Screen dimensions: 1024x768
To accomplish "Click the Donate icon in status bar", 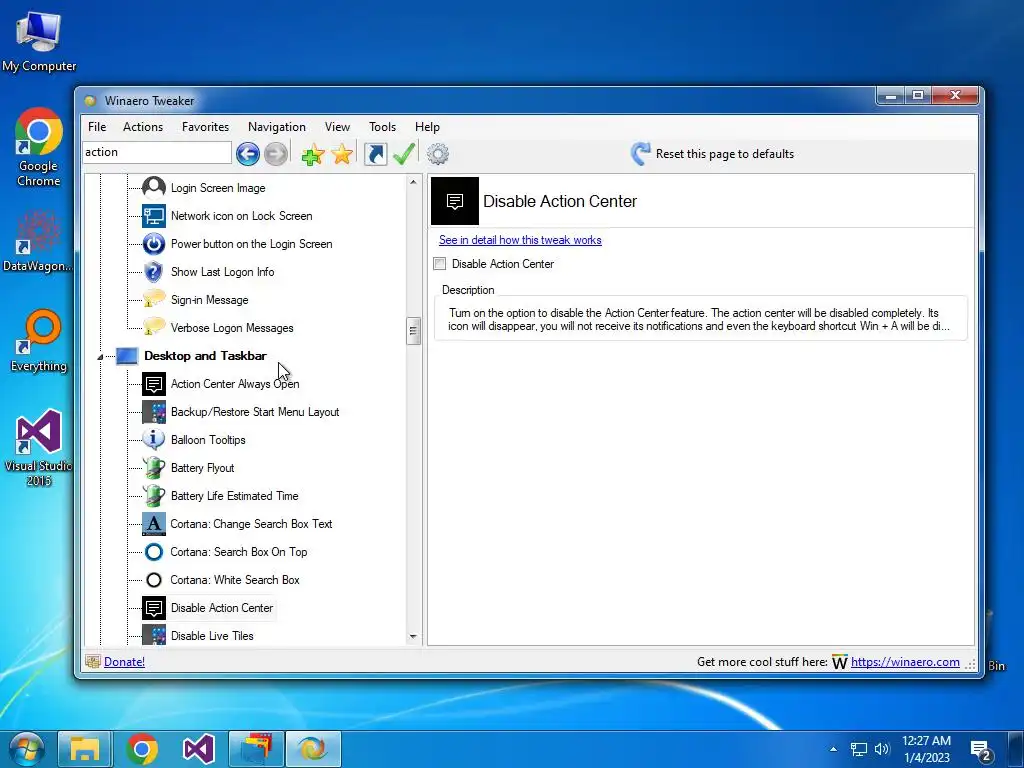I will (93, 662).
